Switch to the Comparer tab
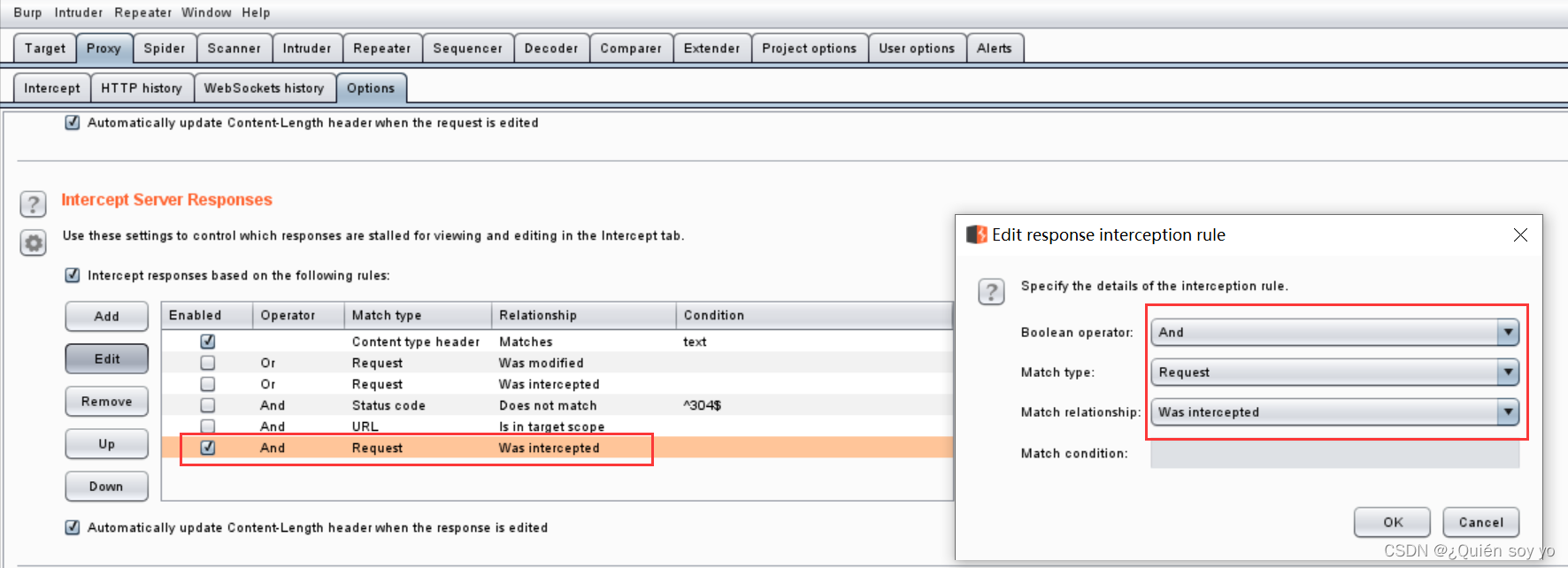Image resolution: width=1568 pixels, height=568 pixels. [631, 49]
